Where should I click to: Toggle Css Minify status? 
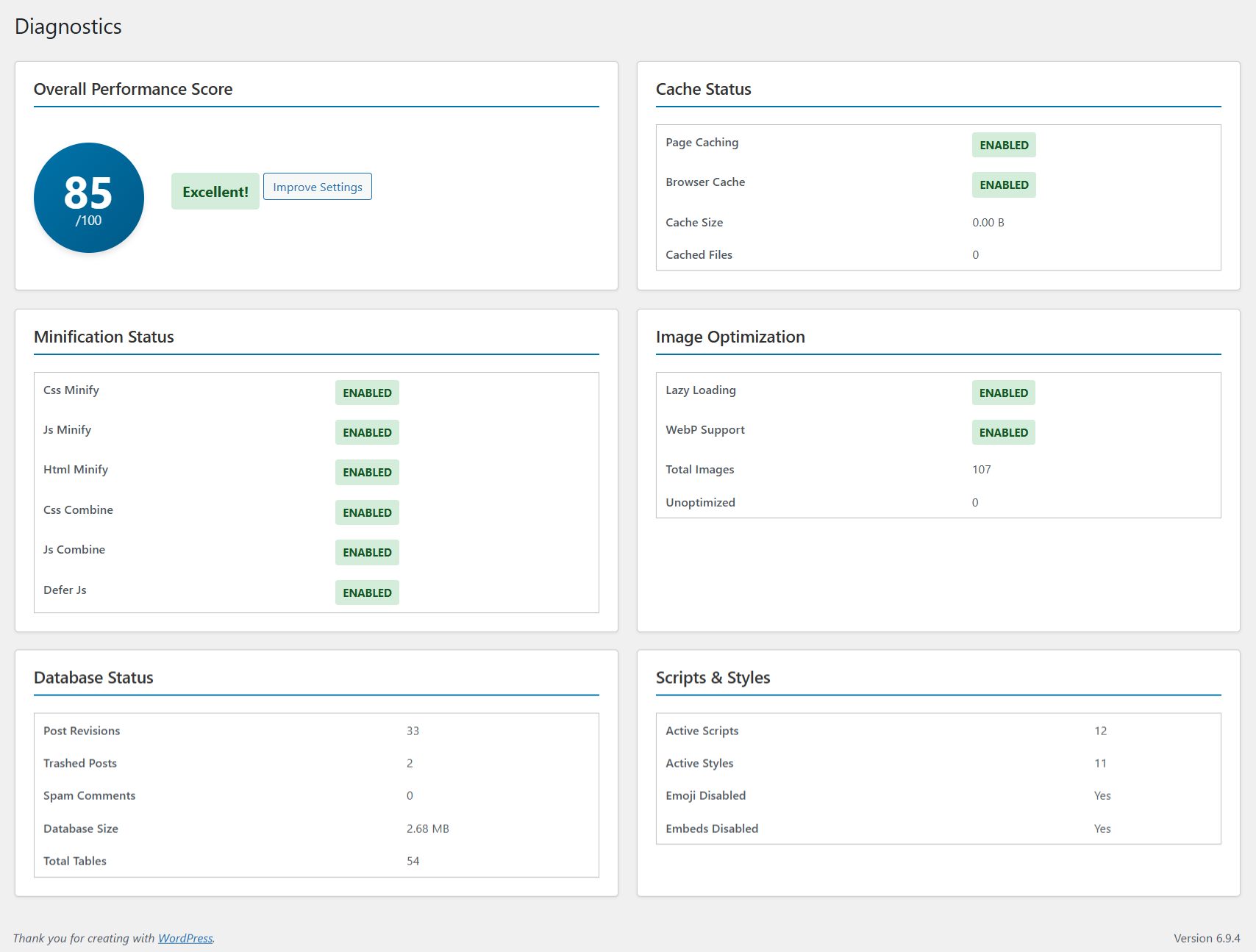(366, 393)
